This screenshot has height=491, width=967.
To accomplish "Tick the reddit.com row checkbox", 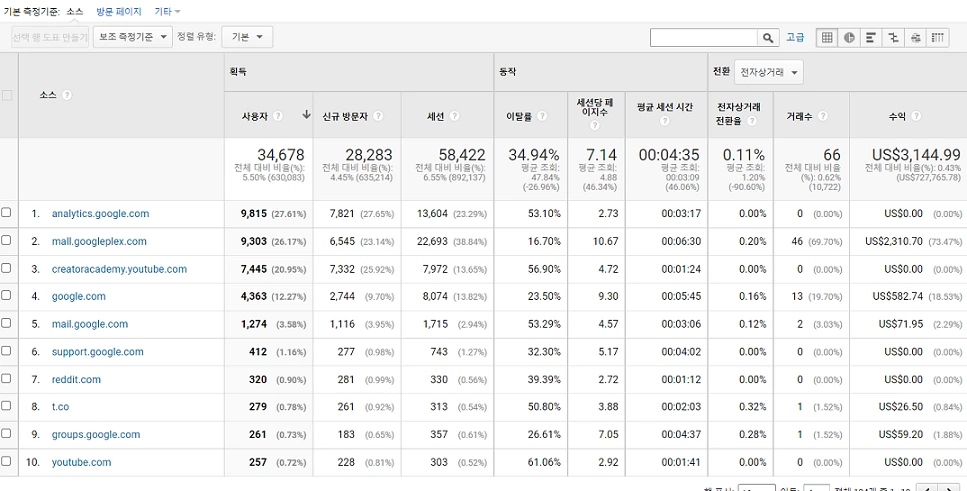I will pyautogui.click(x=6, y=378).
